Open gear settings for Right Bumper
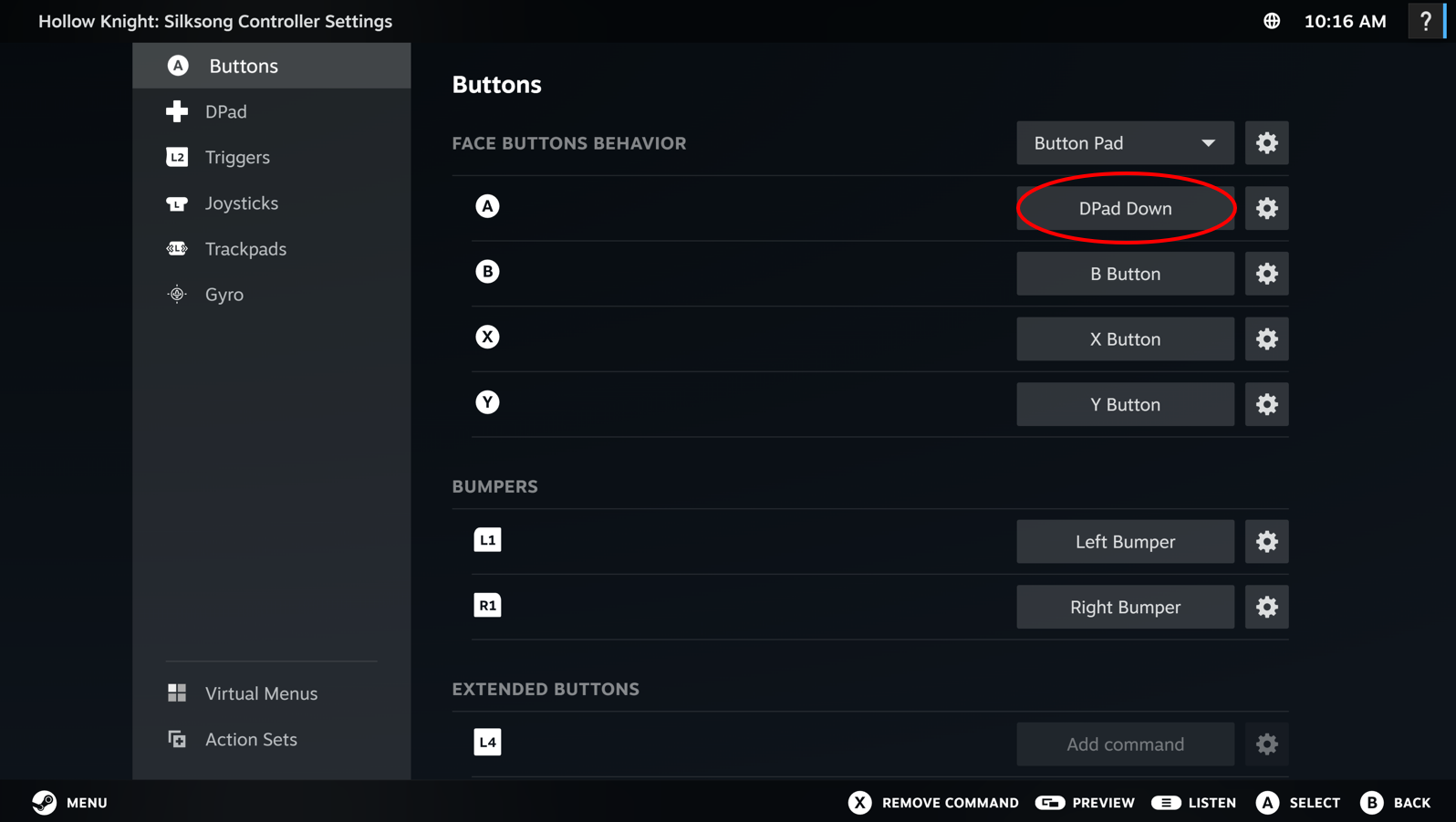The height and width of the screenshot is (822, 1456). [x=1266, y=607]
